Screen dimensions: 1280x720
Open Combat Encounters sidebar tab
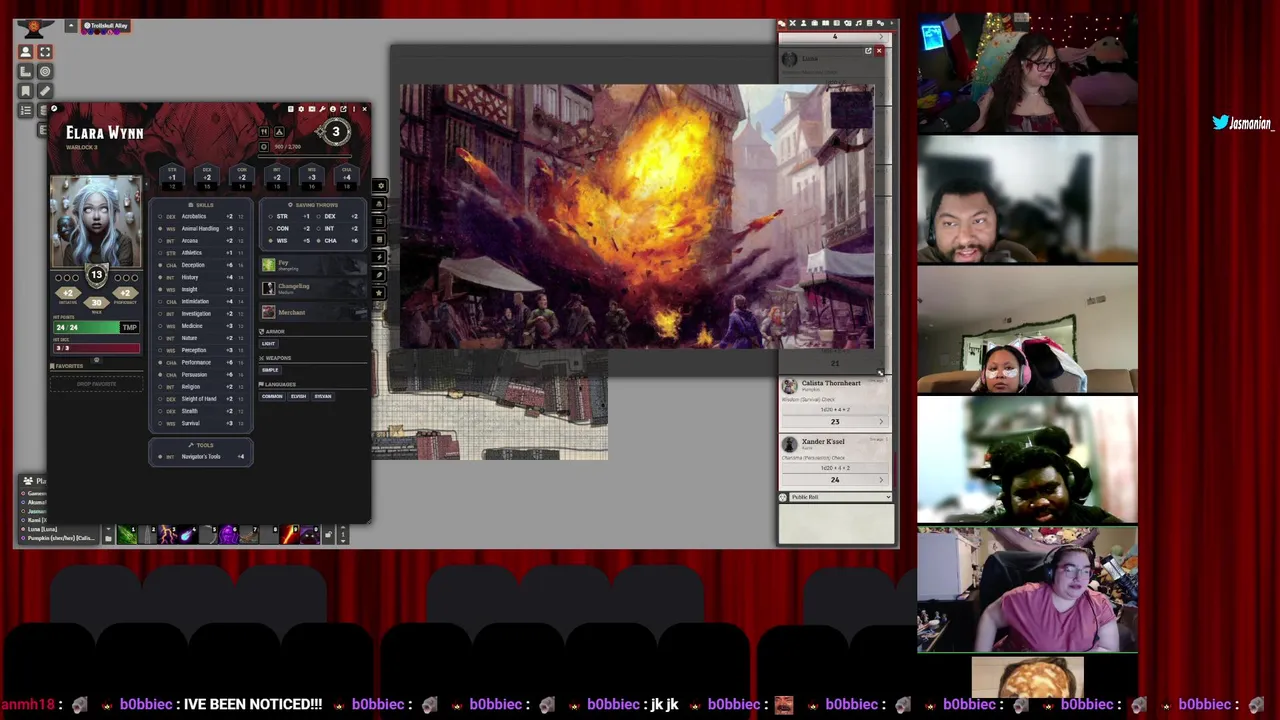pyautogui.click(x=793, y=23)
